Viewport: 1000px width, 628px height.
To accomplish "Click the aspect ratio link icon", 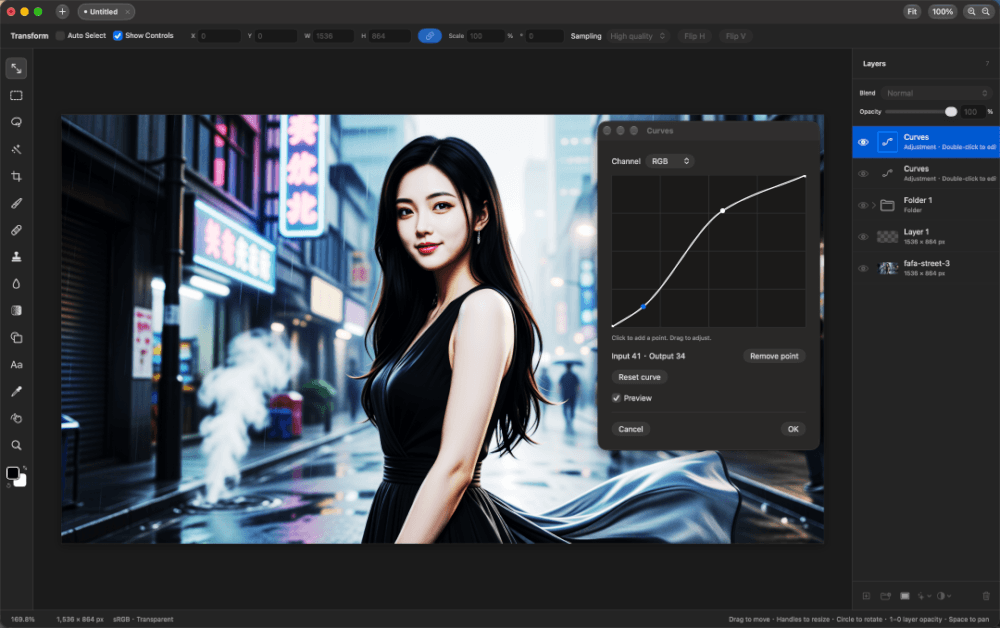I will (430, 36).
